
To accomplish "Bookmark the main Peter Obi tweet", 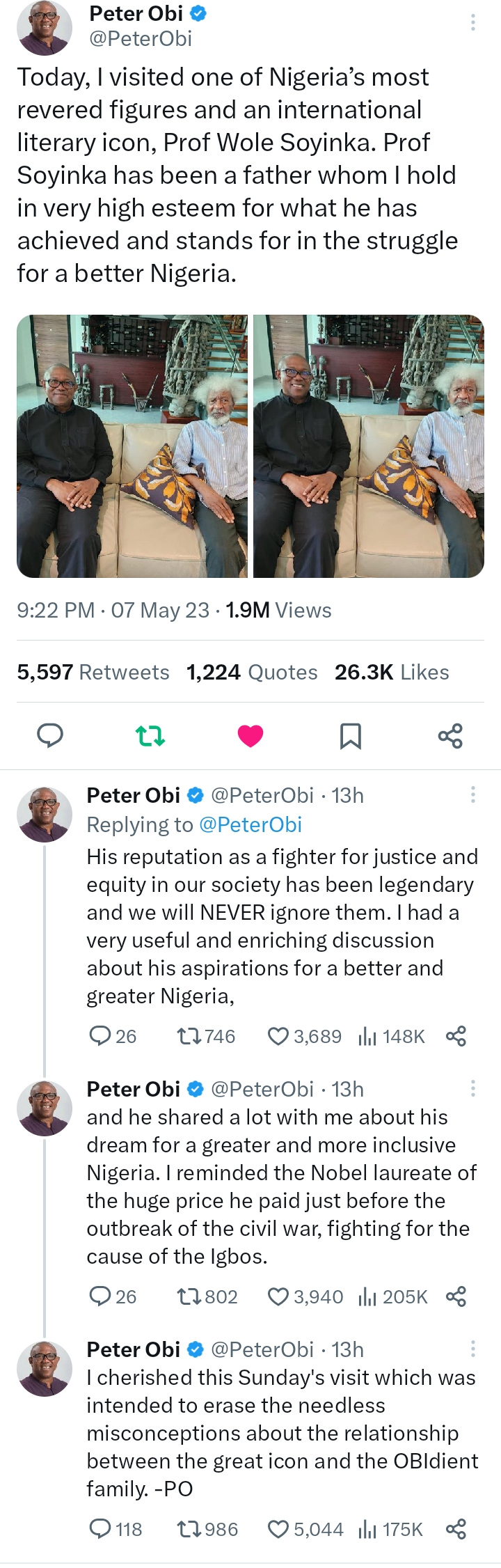I will click(x=350, y=735).
